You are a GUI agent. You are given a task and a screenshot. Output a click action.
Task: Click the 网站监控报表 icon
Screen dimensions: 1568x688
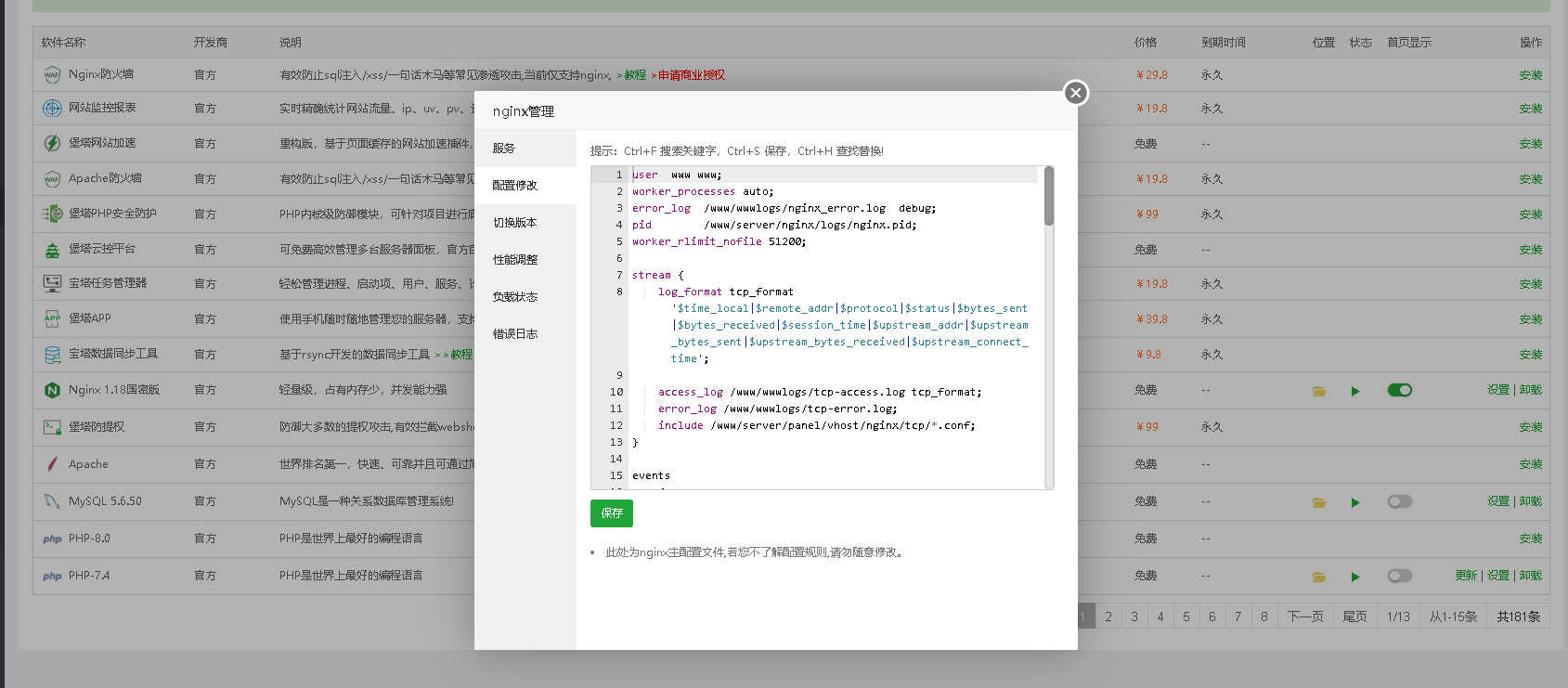pos(52,109)
